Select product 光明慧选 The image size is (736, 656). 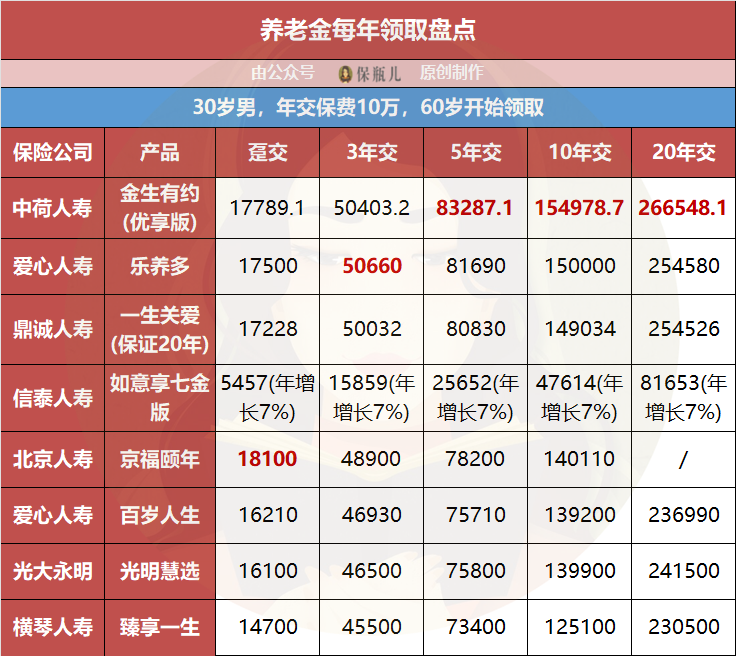pos(160,571)
